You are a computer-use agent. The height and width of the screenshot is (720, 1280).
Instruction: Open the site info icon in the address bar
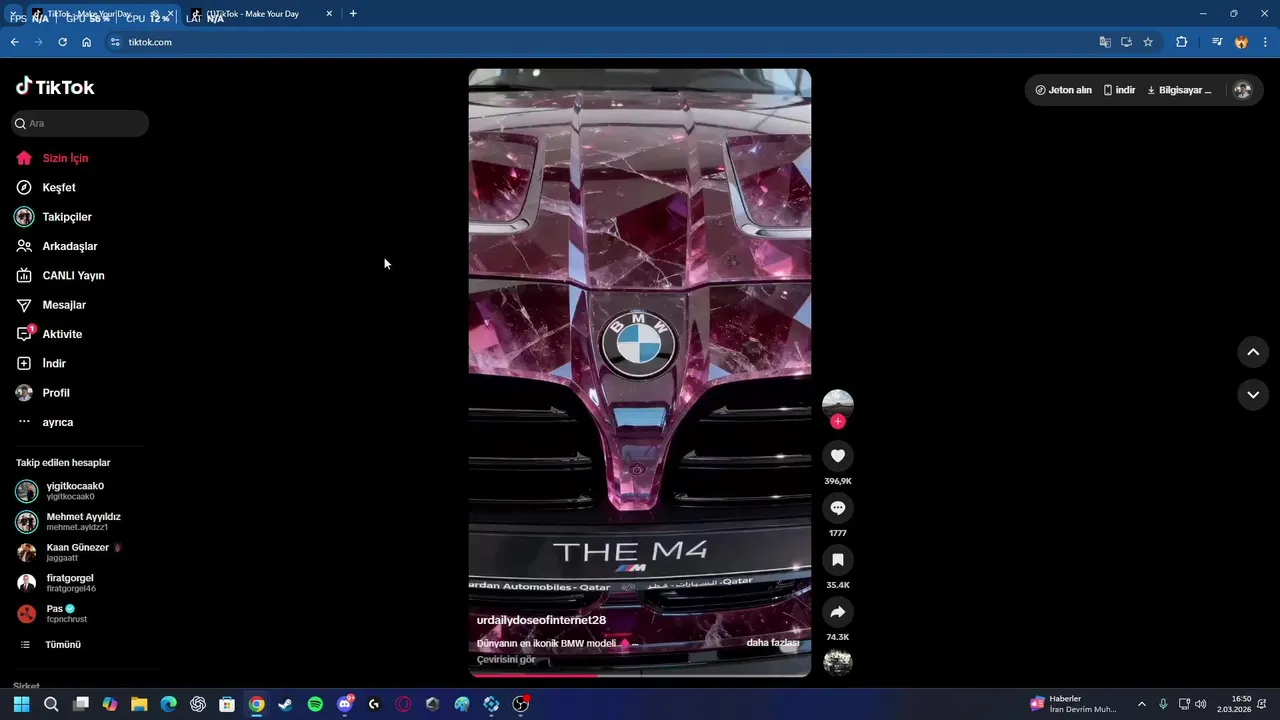point(115,42)
